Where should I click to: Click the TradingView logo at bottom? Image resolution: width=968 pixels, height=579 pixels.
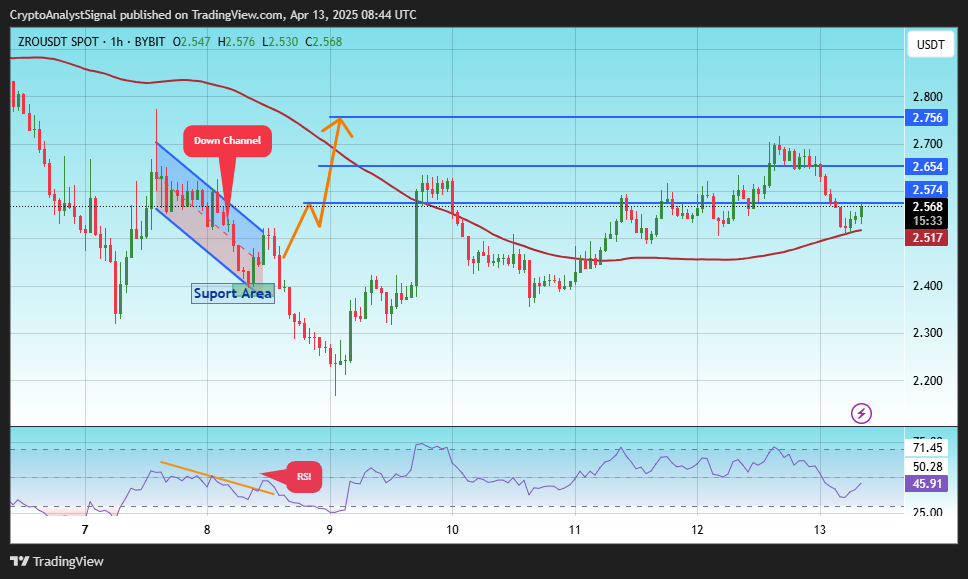pyautogui.click(x=57, y=561)
